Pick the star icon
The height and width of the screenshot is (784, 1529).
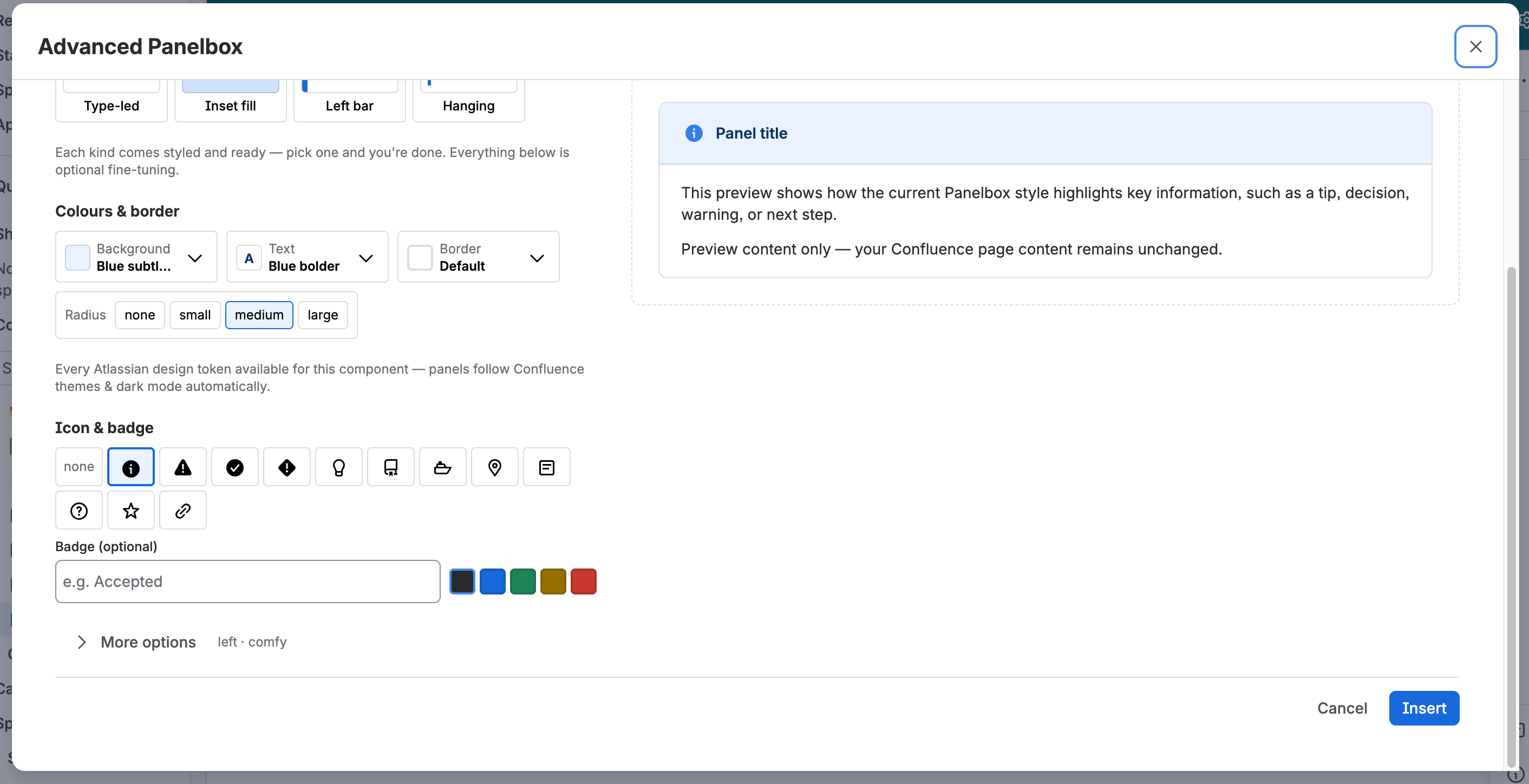point(130,511)
